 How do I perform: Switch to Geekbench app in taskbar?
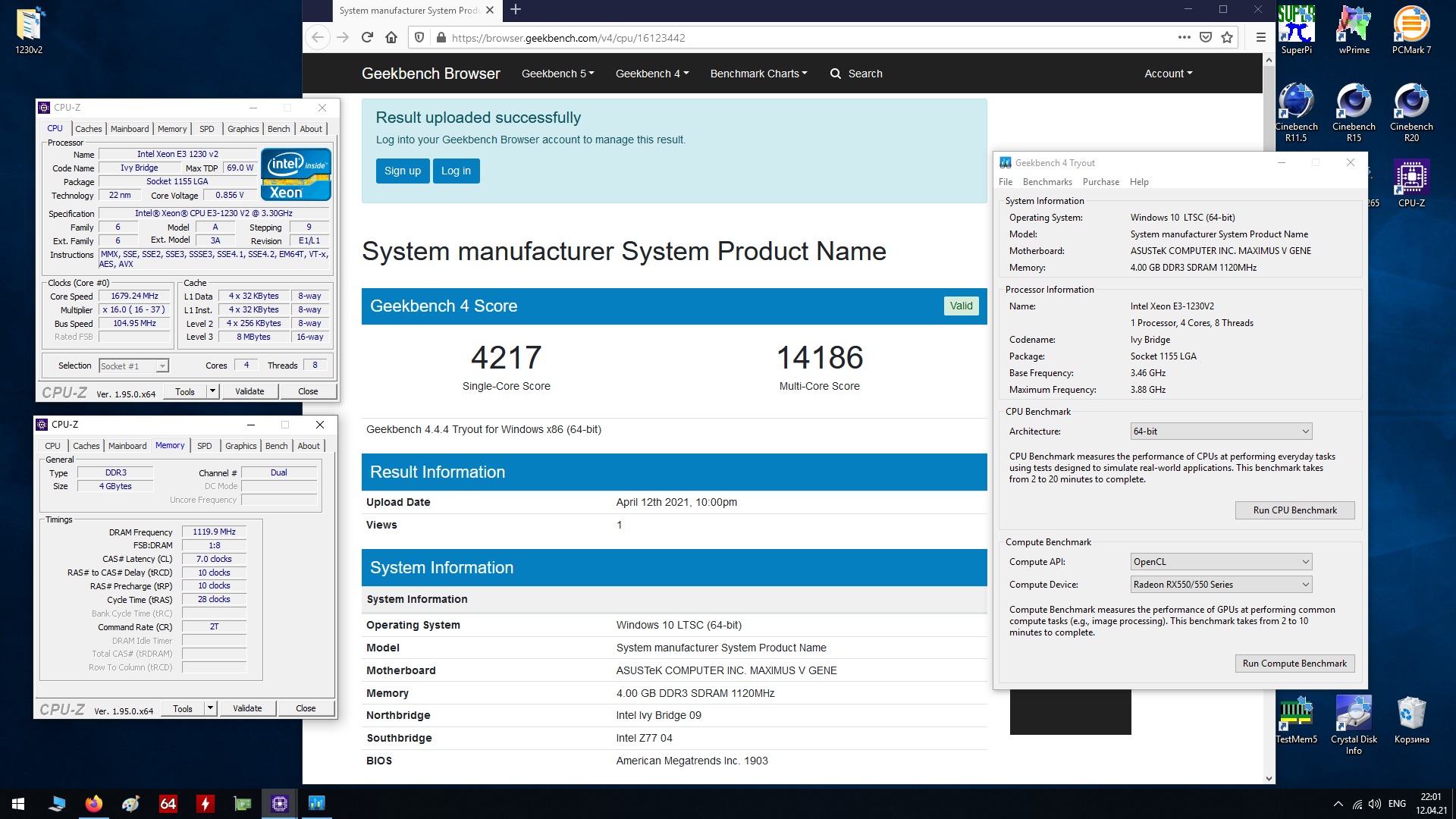coord(316,804)
